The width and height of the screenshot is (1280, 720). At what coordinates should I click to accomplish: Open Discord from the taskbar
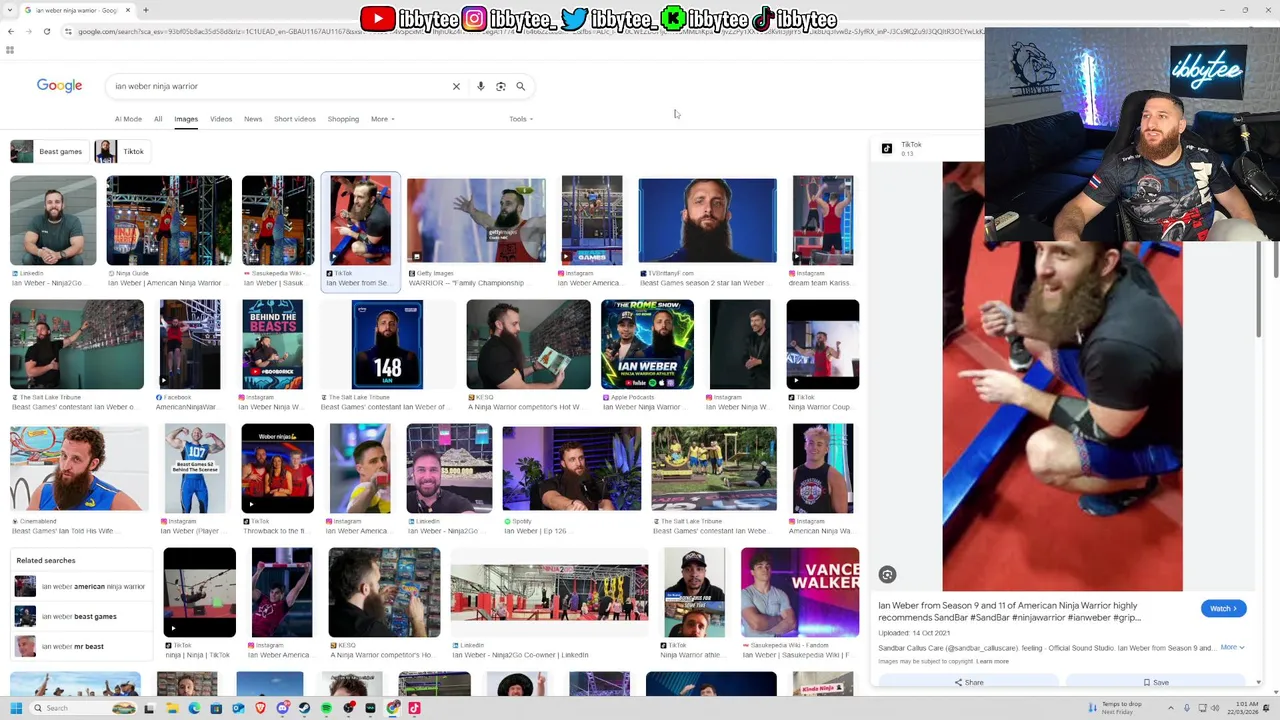click(x=283, y=708)
